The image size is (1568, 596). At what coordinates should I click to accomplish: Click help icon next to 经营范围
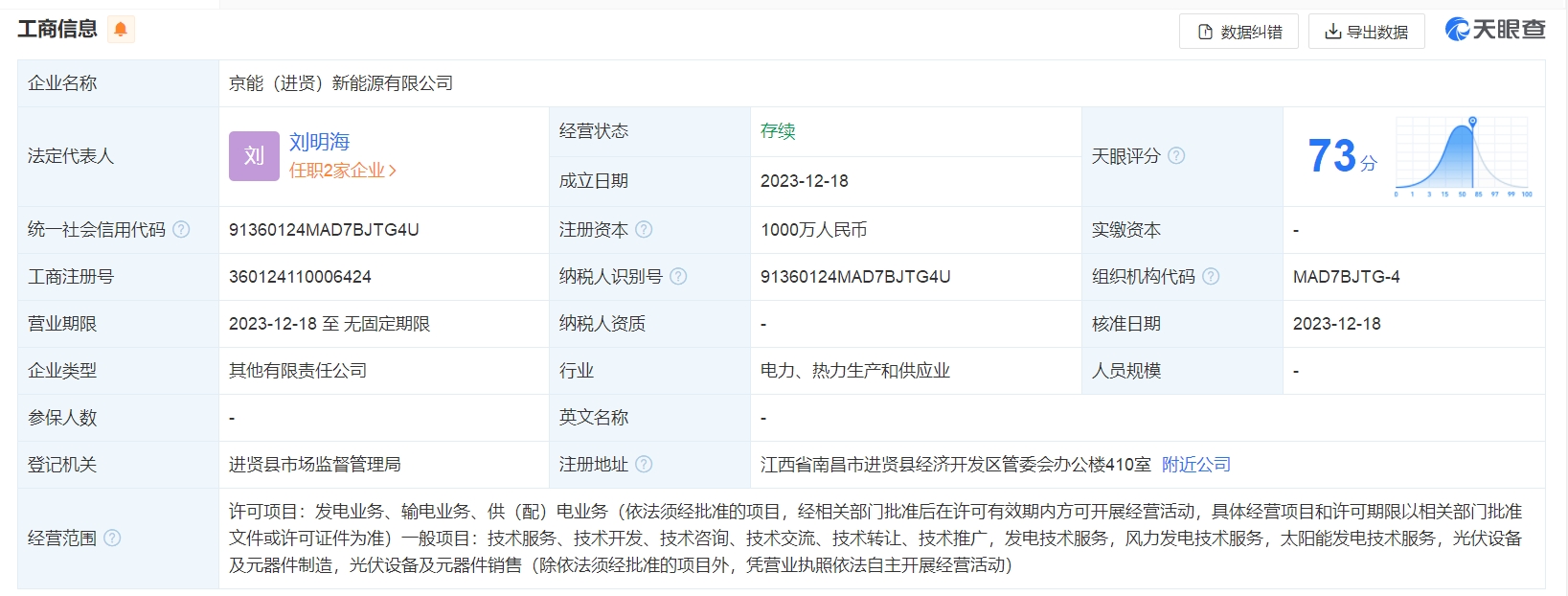112,539
